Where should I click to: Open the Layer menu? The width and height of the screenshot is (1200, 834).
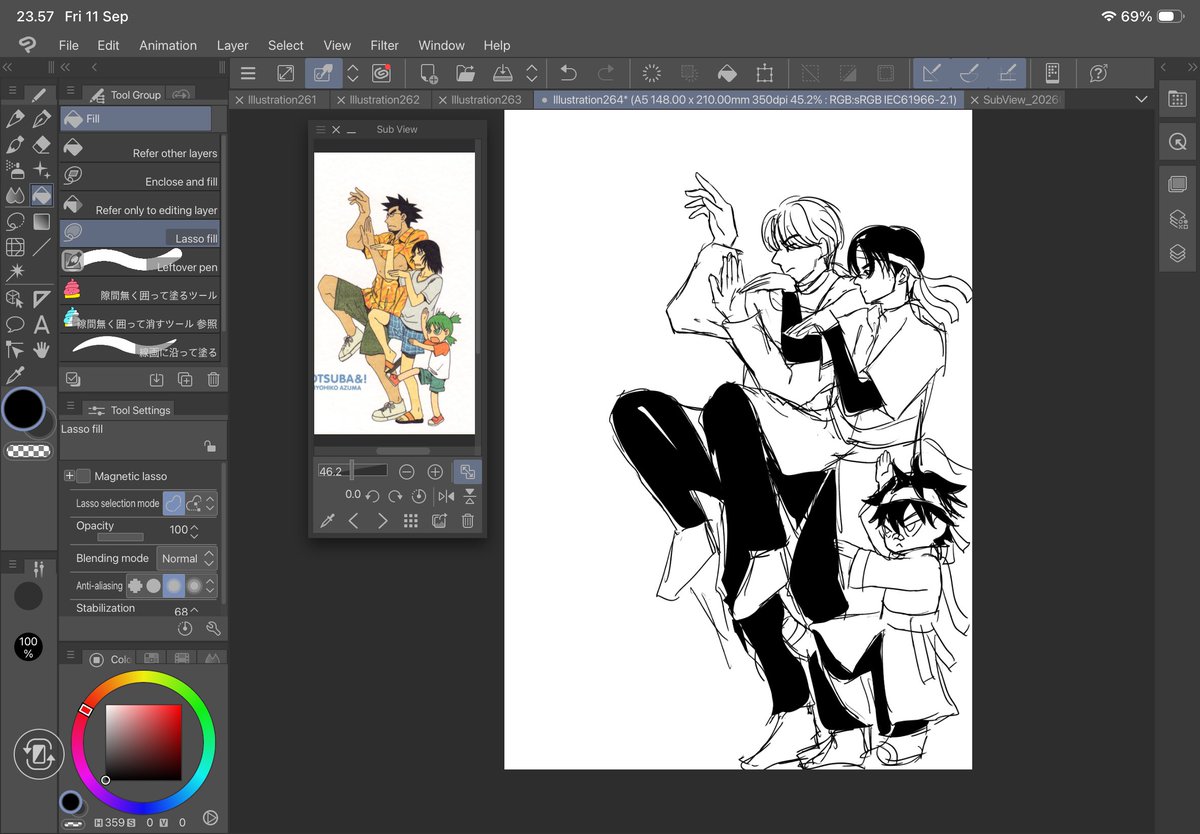[232, 45]
